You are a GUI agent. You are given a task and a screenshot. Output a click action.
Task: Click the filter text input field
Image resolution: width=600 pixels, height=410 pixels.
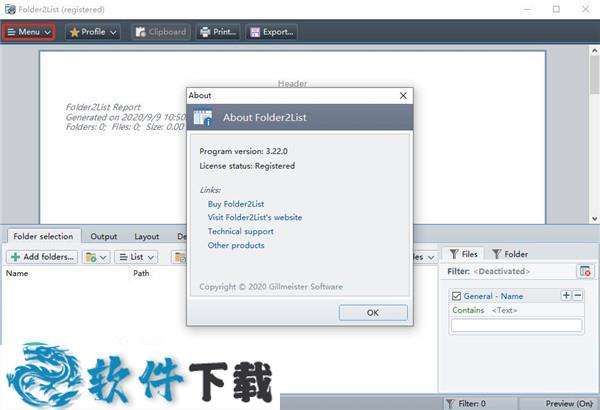[517, 325]
